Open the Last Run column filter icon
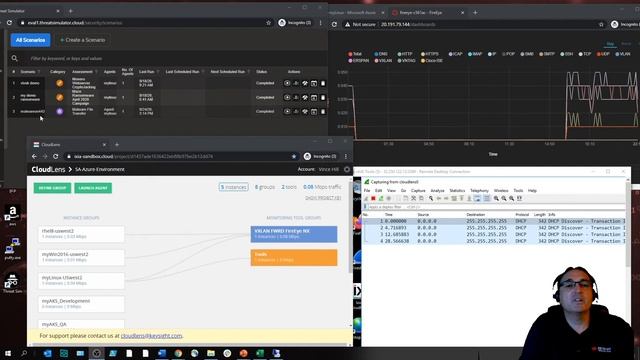This screenshot has width=640, height=360. (158, 72)
